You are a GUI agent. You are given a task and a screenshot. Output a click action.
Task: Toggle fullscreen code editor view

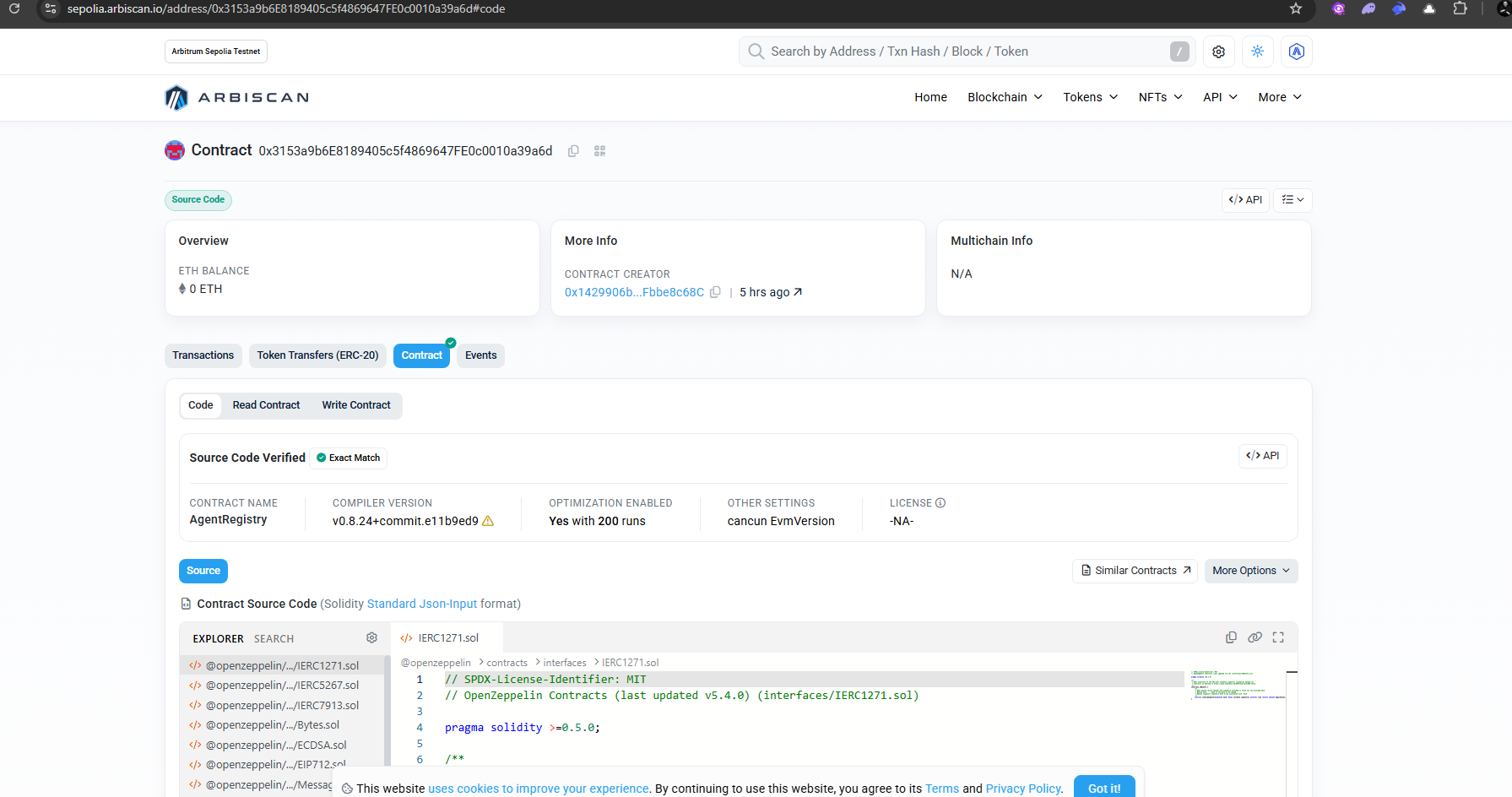pyautogui.click(x=1278, y=637)
